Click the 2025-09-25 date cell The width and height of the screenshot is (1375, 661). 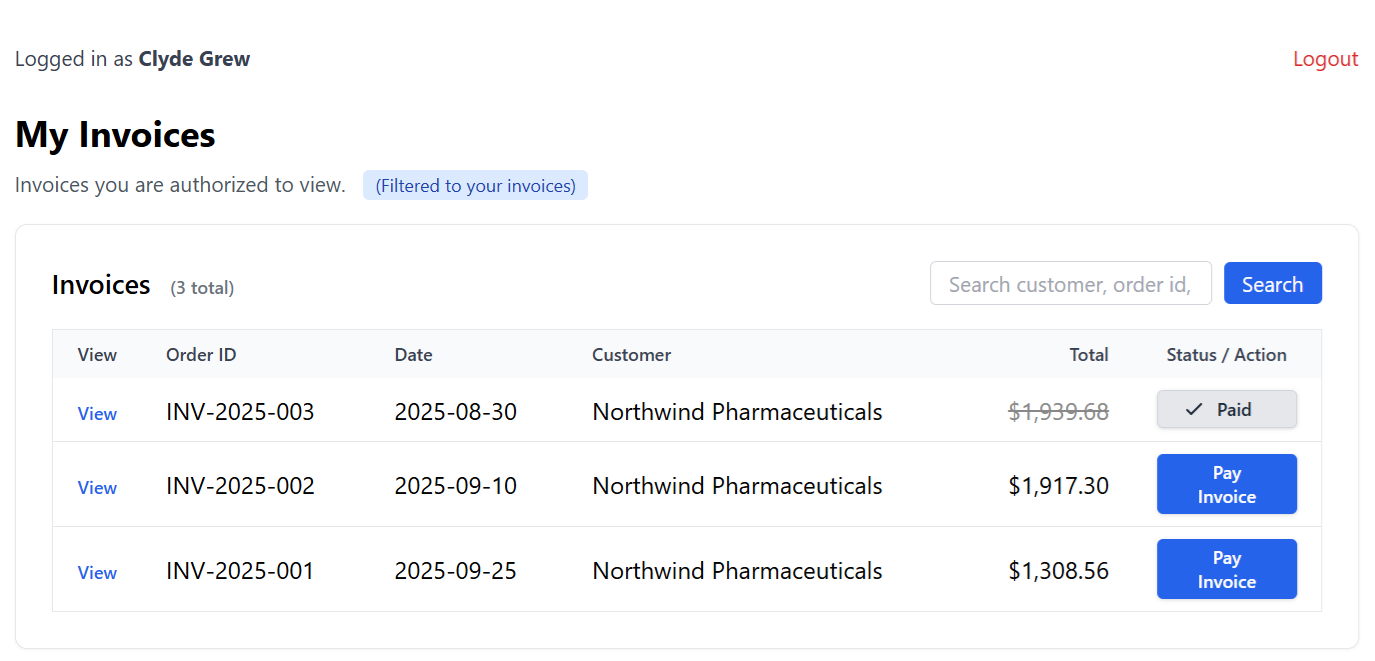(455, 571)
